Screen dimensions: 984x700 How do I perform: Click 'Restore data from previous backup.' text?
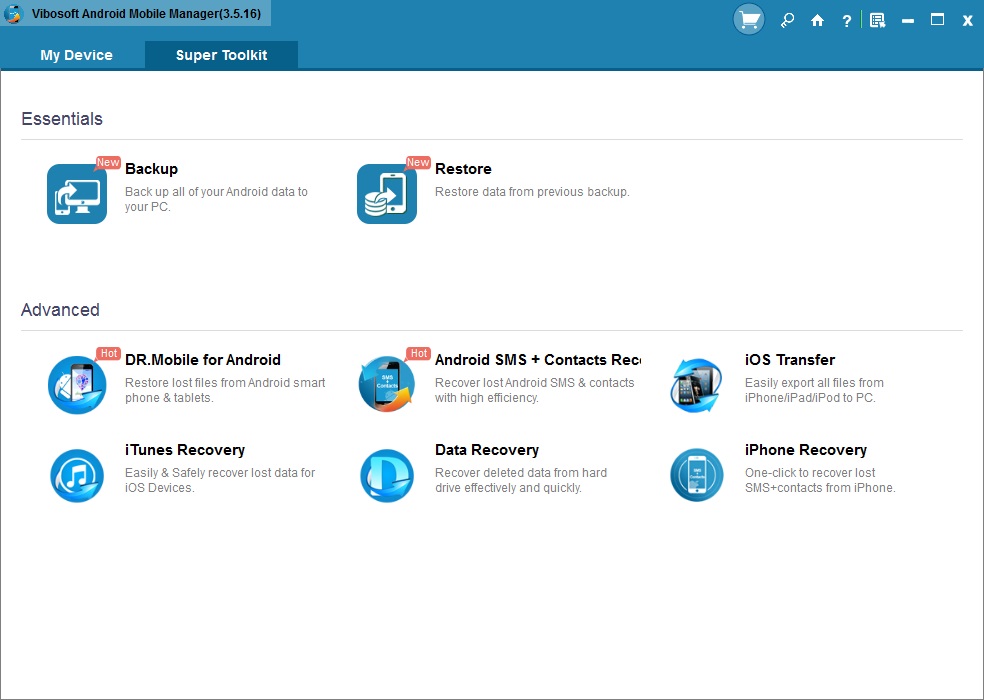click(532, 192)
